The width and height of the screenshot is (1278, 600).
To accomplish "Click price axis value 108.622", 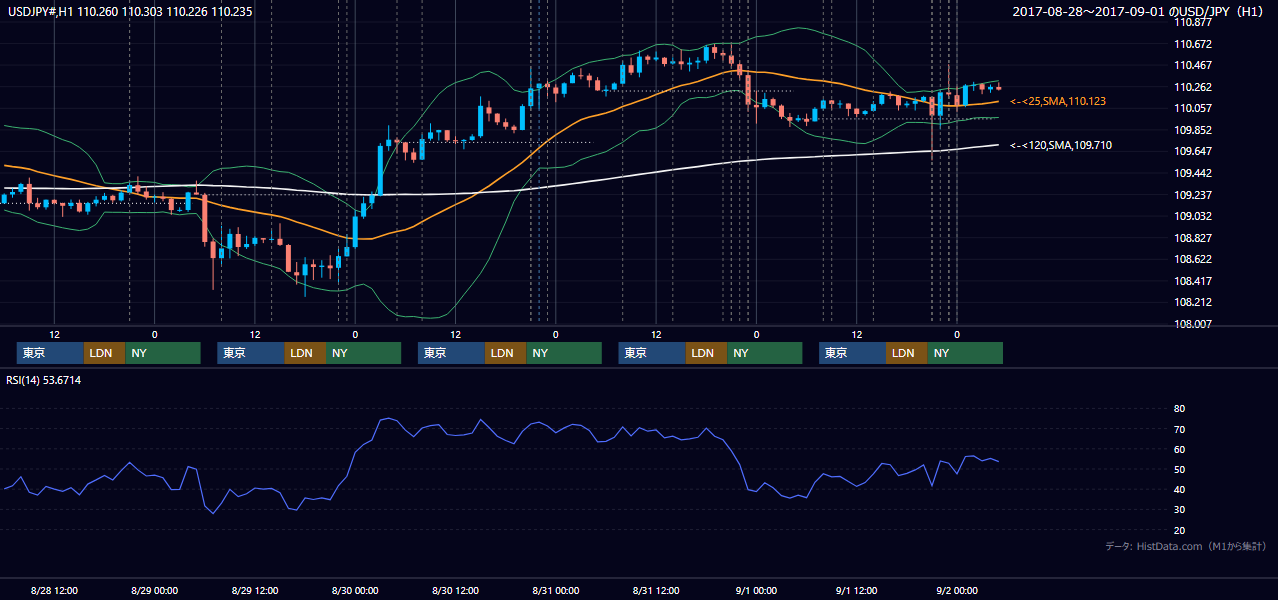I will point(1194,259).
